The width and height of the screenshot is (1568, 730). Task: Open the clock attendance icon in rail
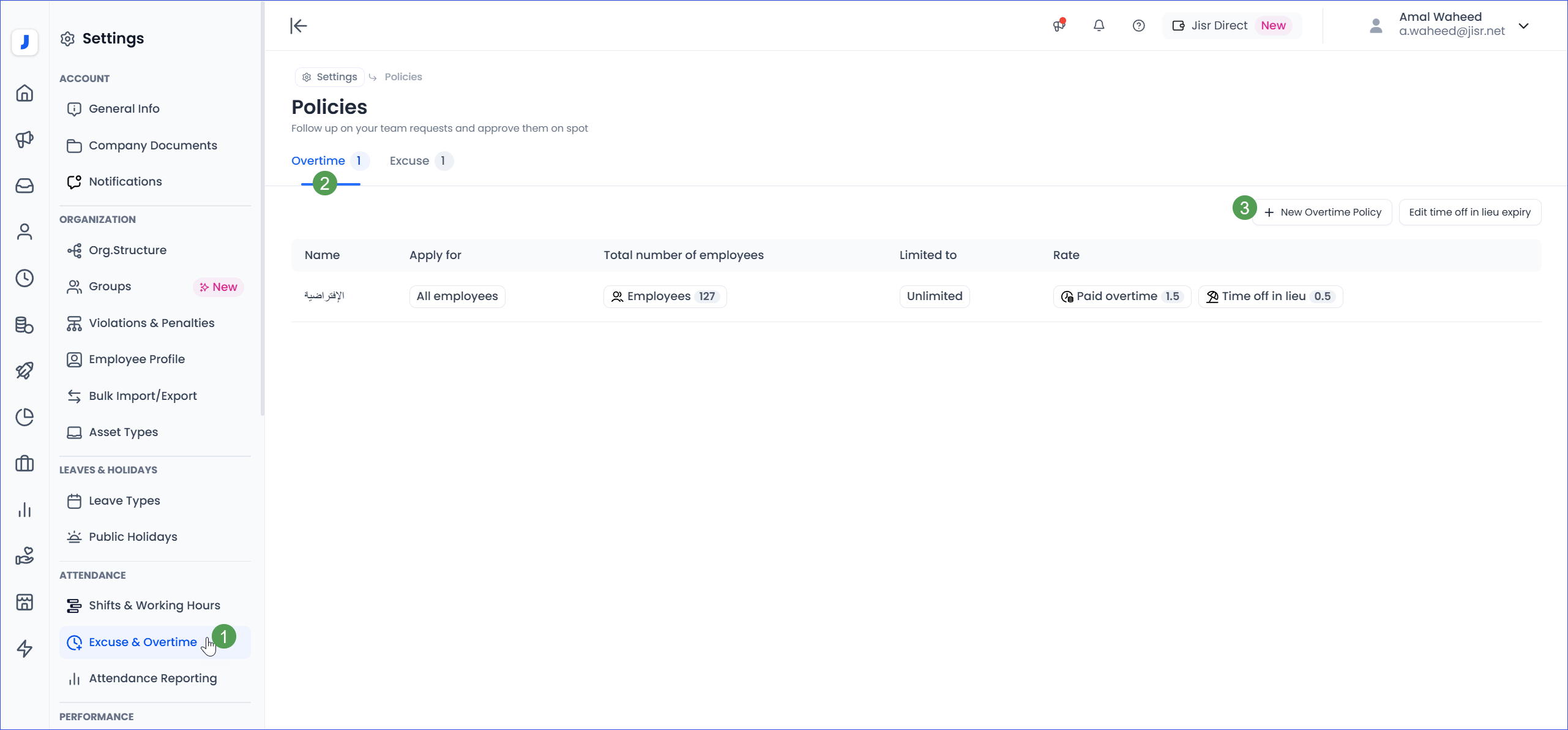coord(24,278)
